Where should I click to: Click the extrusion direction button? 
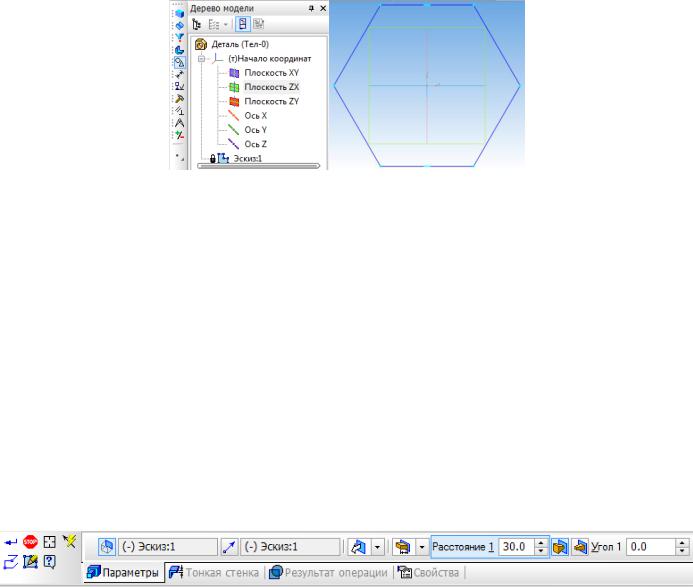pos(358,547)
